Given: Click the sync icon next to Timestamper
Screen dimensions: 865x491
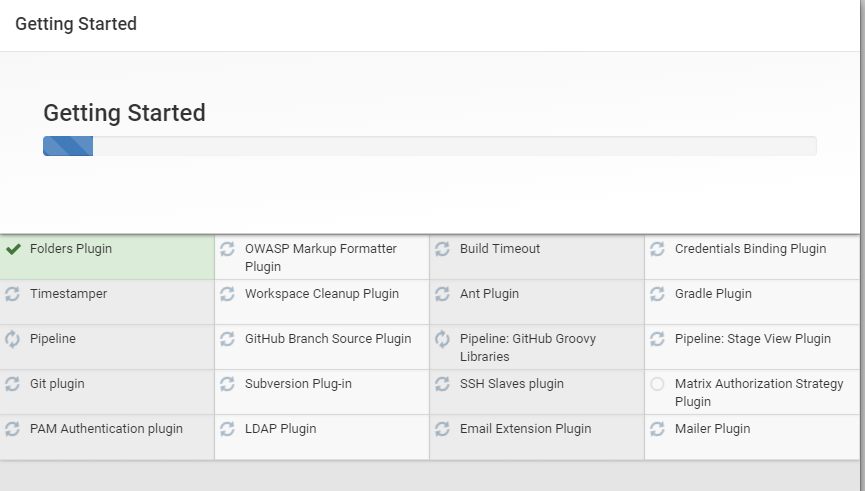Looking at the screenshot, I should (x=13, y=294).
